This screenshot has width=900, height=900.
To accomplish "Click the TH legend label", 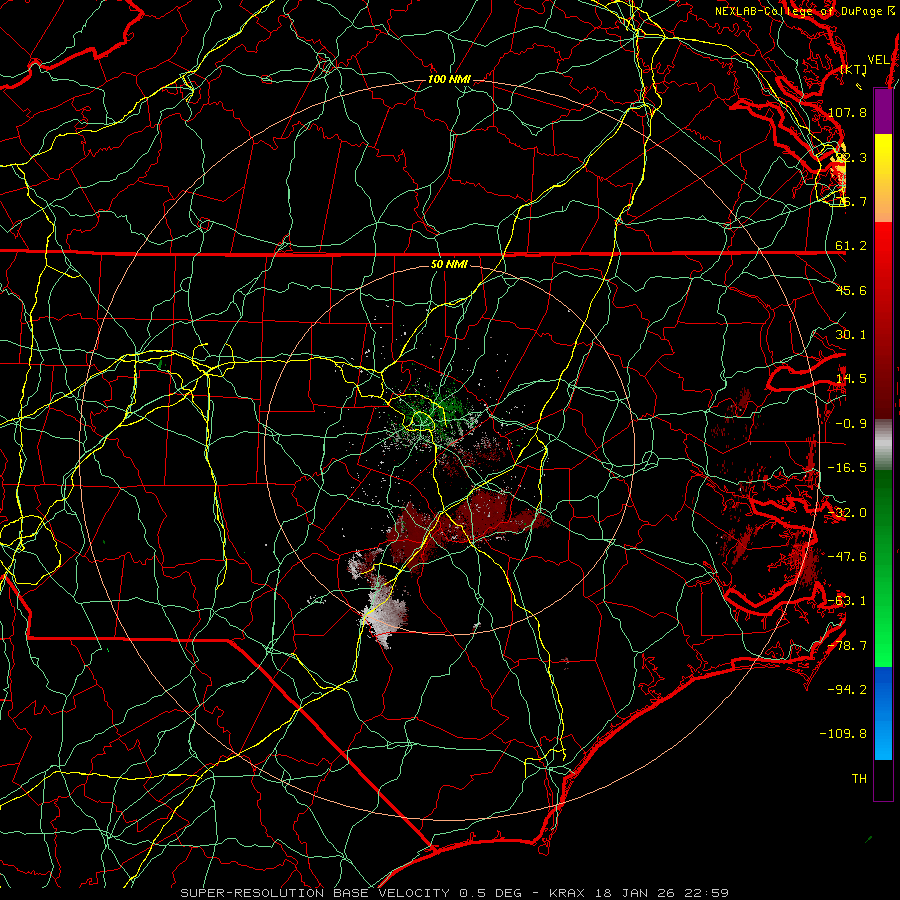I will (859, 779).
